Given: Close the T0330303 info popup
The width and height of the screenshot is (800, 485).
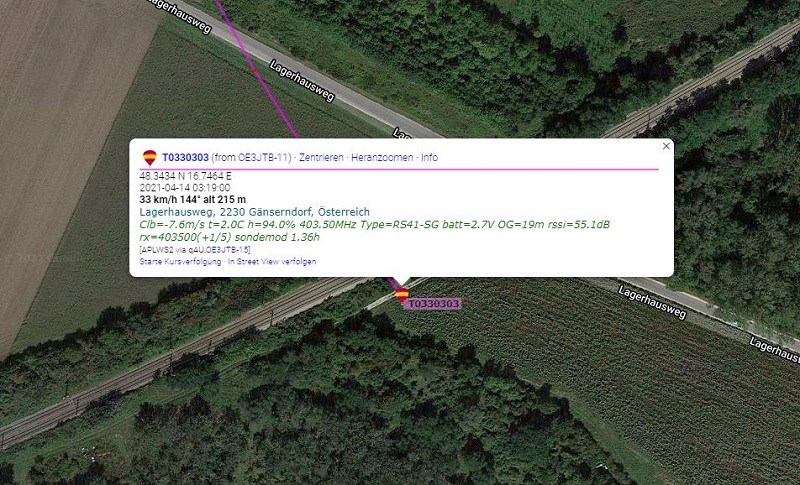Looking at the screenshot, I should 666,146.
